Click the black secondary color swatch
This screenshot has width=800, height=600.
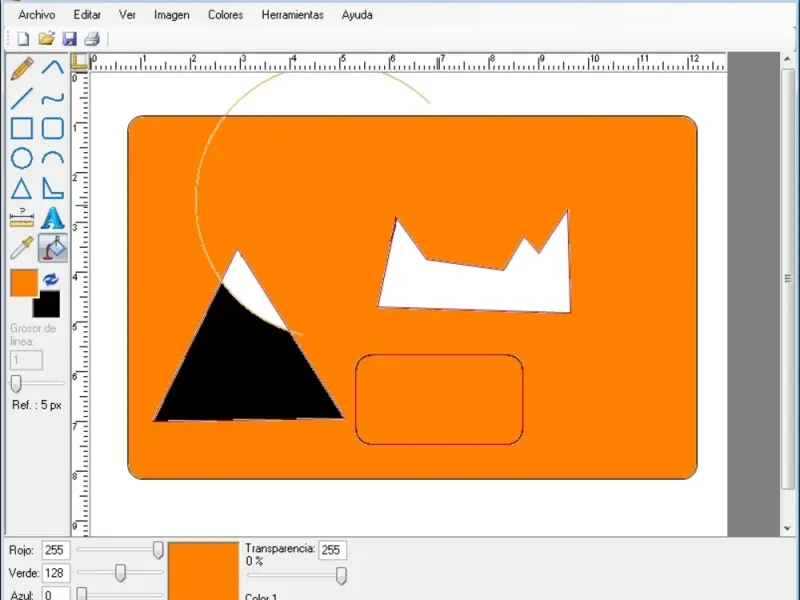(x=48, y=306)
